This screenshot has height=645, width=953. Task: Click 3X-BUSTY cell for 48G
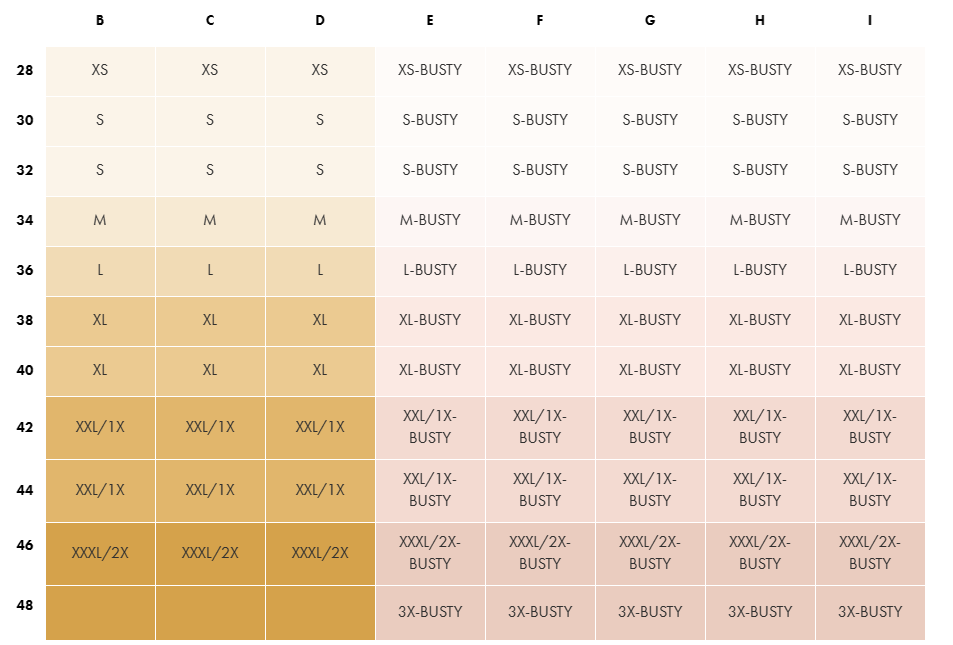click(x=650, y=612)
